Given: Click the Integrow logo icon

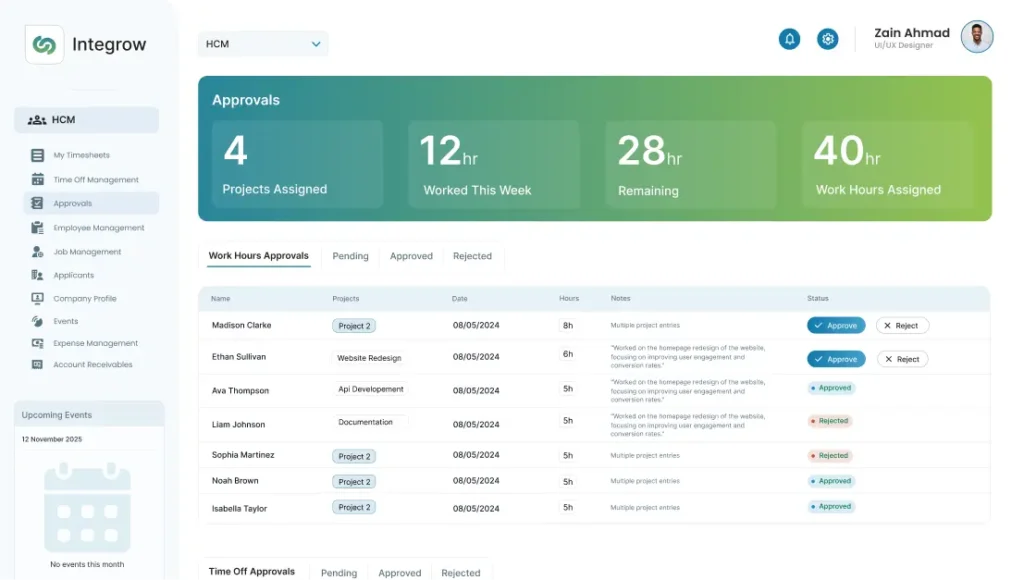Looking at the screenshot, I should pos(44,45).
